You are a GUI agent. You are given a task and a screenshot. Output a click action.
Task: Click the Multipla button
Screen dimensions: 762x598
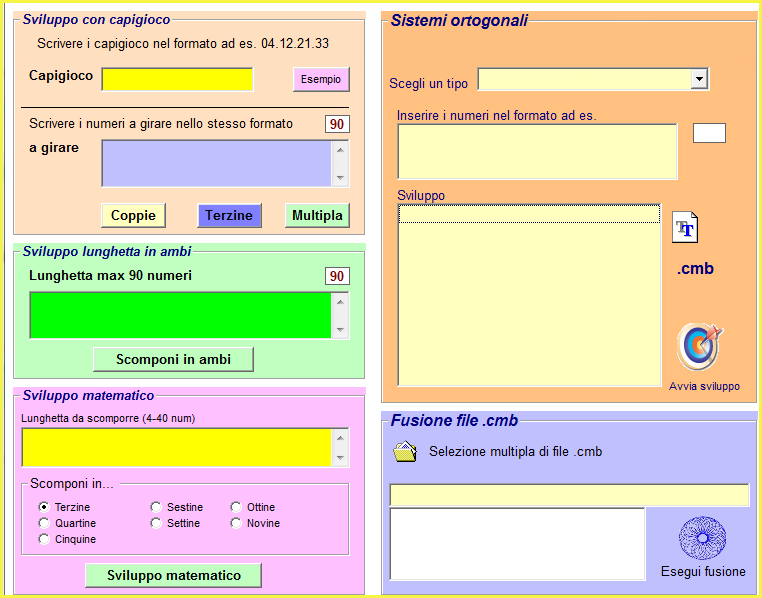click(x=317, y=215)
